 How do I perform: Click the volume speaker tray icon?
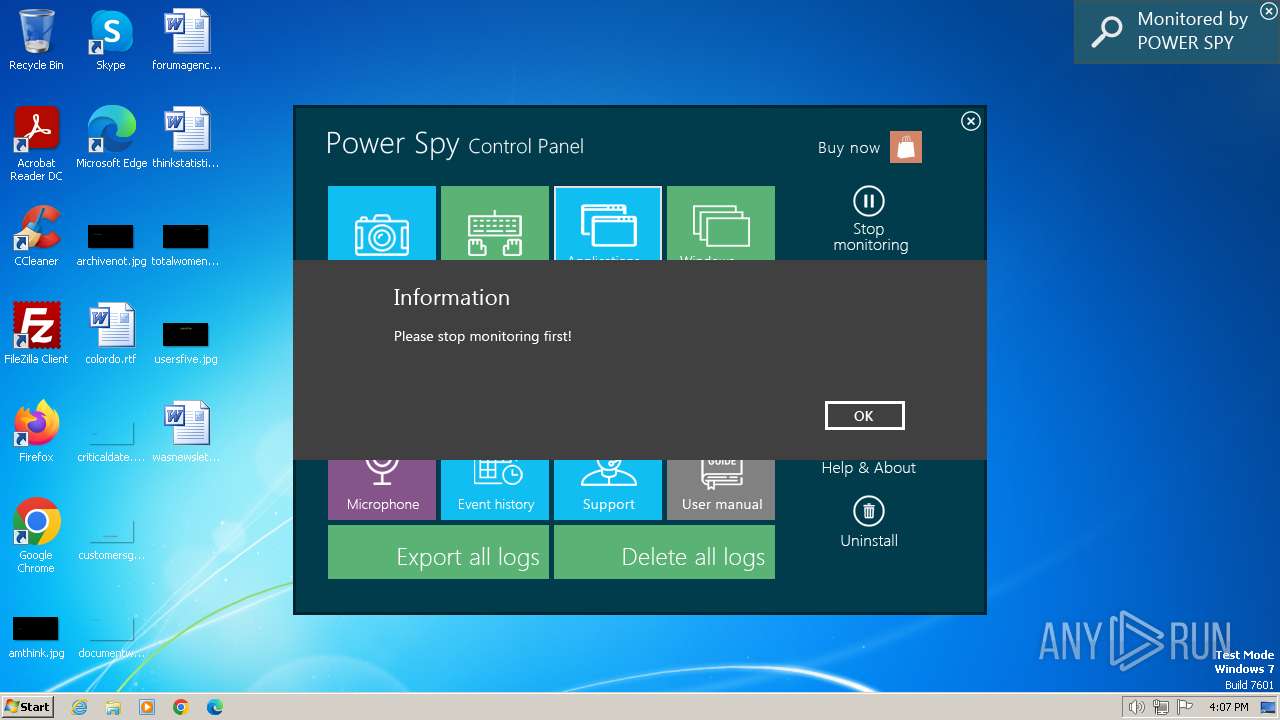pos(1137,707)
